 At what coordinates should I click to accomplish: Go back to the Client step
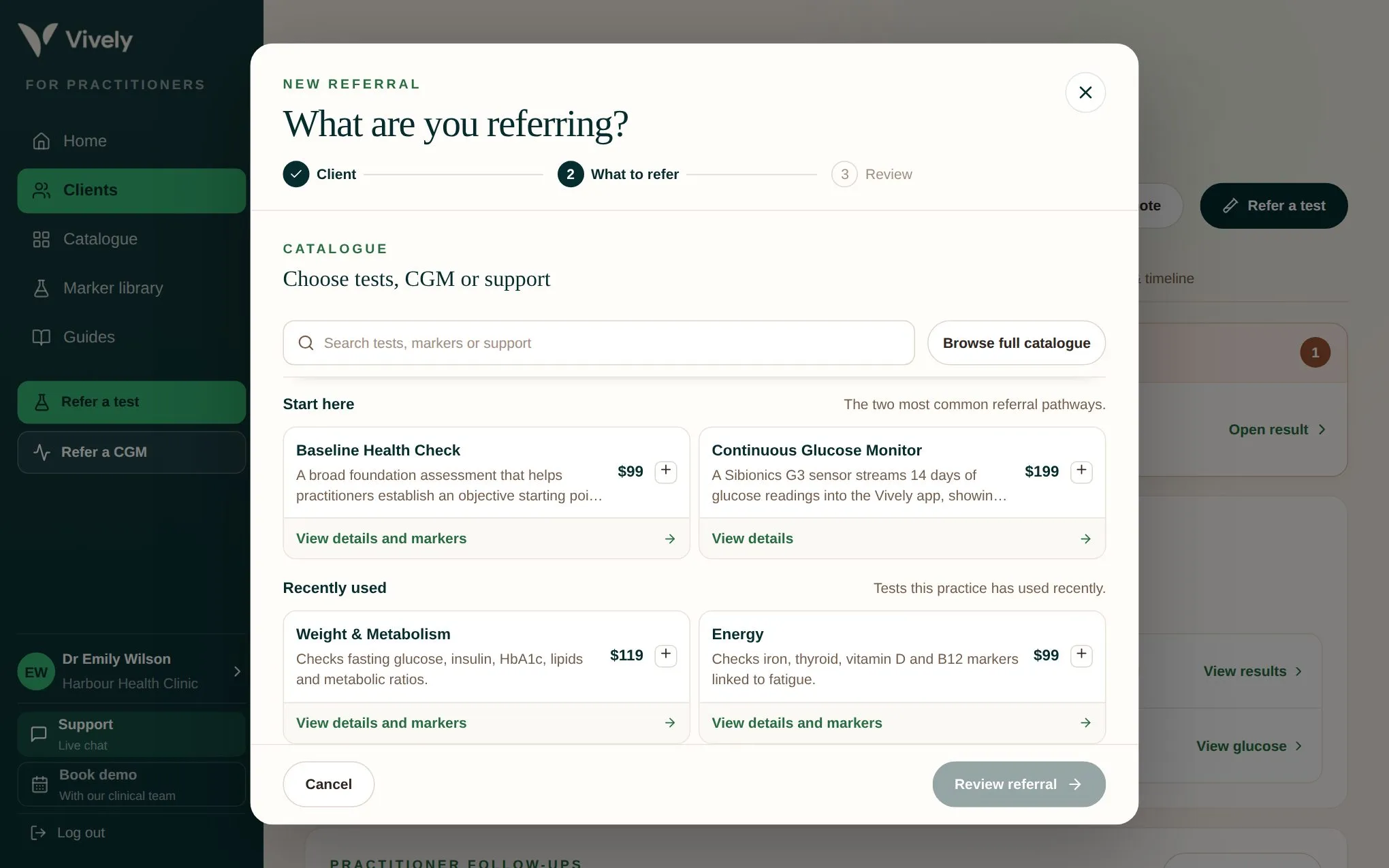click(x=319, y=174)
